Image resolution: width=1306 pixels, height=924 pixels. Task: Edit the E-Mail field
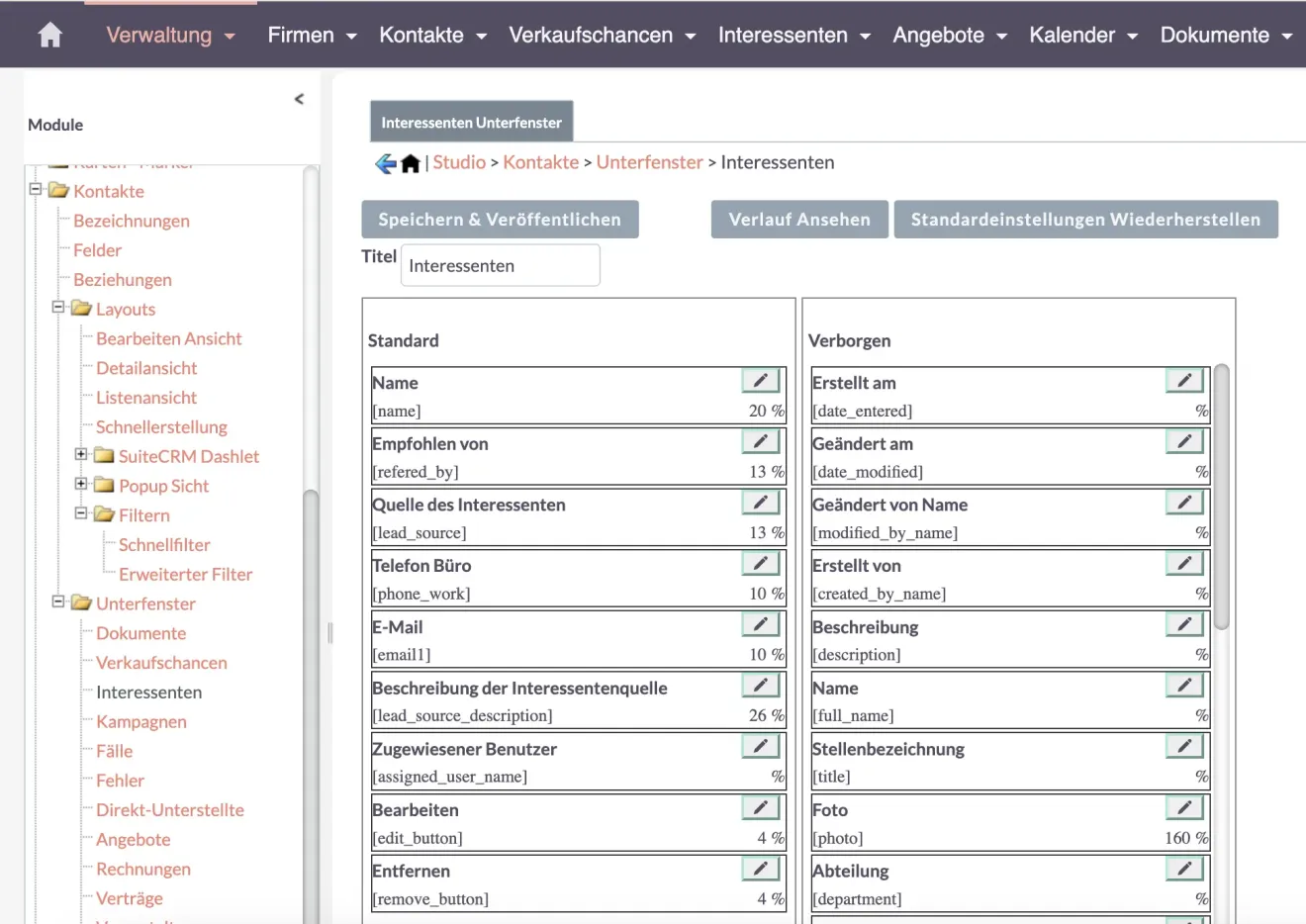pyautogui.click(x=760, y=624)
